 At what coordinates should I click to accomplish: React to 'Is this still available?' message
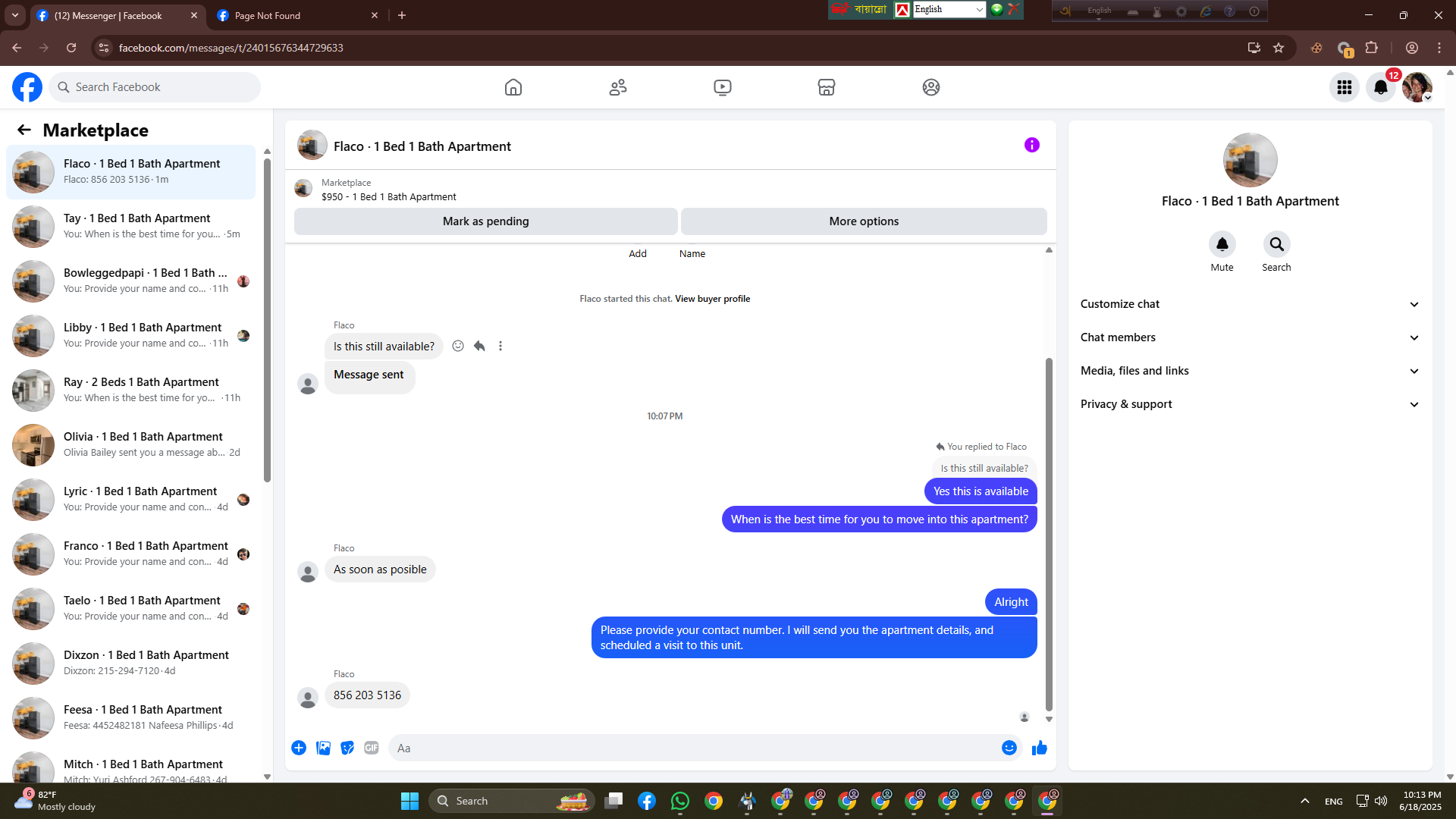coord(458,346)
